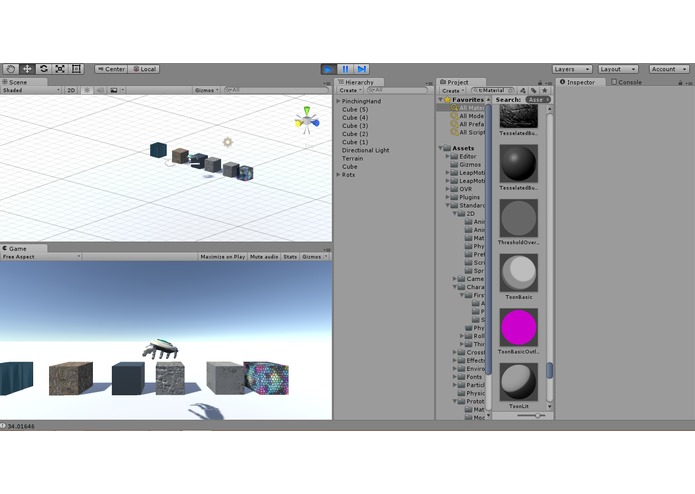Select the ToonBasic material thumbnail

click(x=519, y=273)
